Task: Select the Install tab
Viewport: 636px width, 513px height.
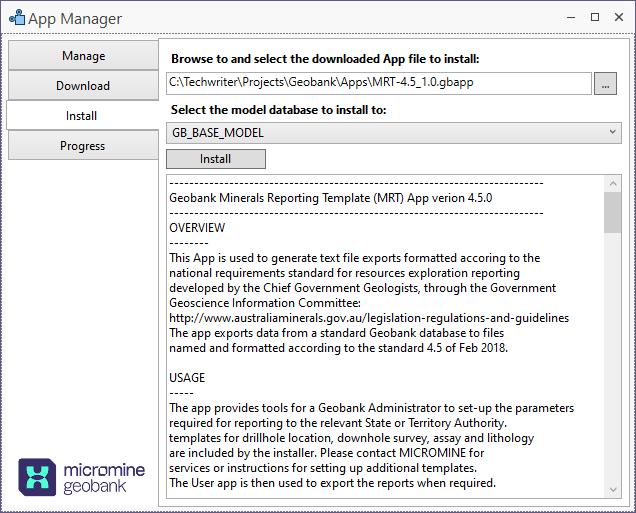Action: coord(82,116)
